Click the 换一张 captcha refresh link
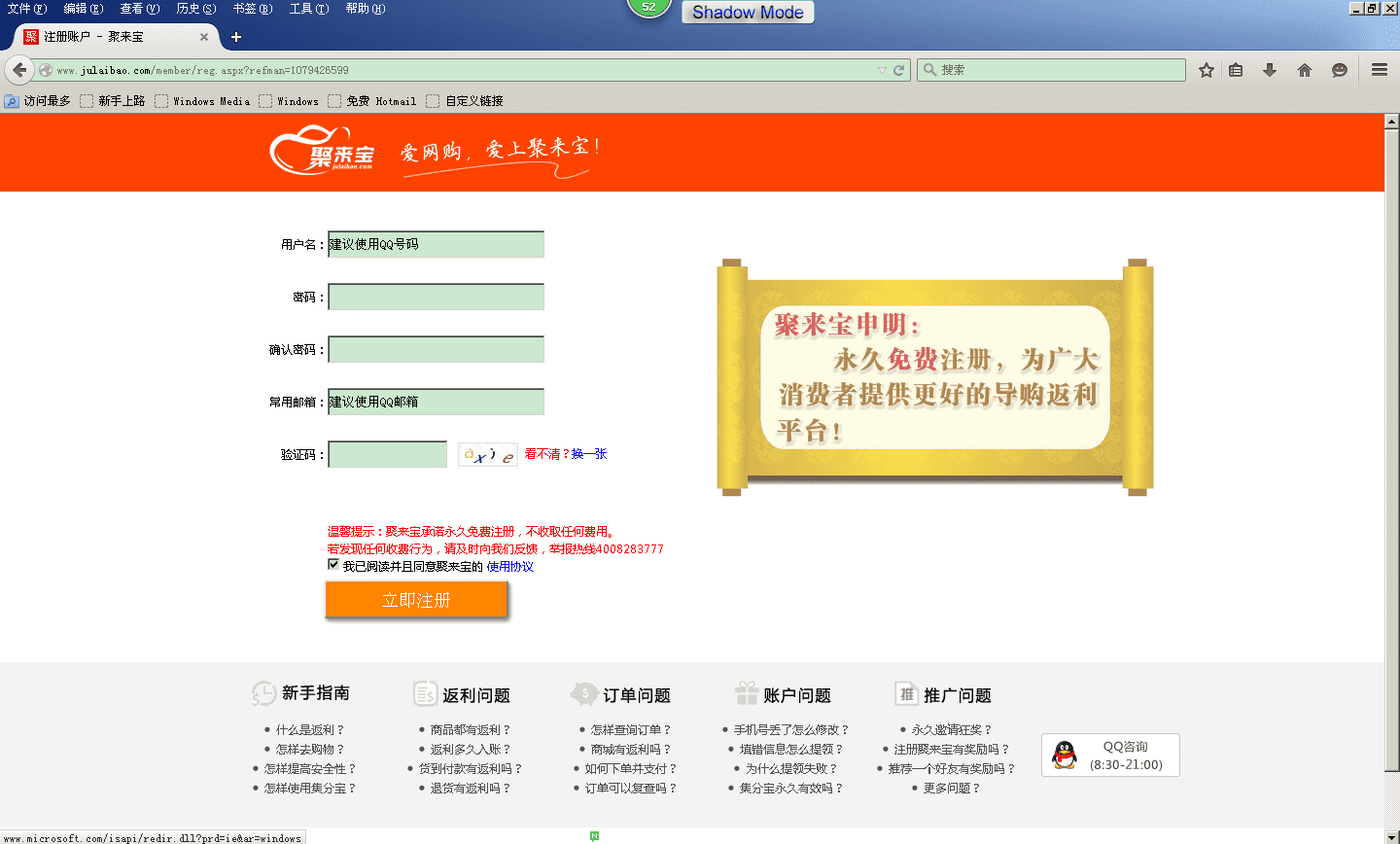Image resolution: width=1400 pixels, height=844 pixels. 589,454
